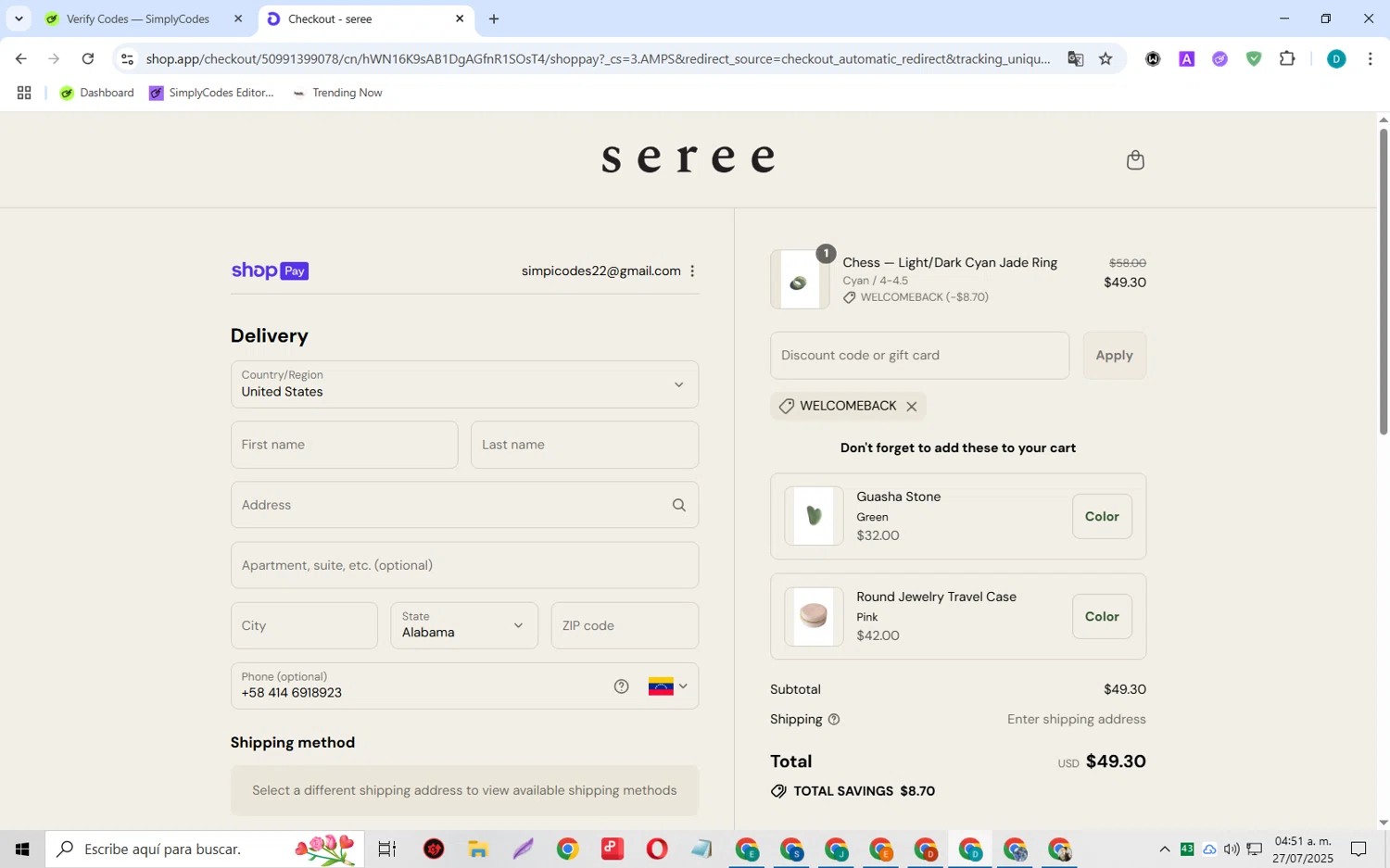Open the Windows Start menu
The image size is (1390, 868).
click(x=22, y=849)
